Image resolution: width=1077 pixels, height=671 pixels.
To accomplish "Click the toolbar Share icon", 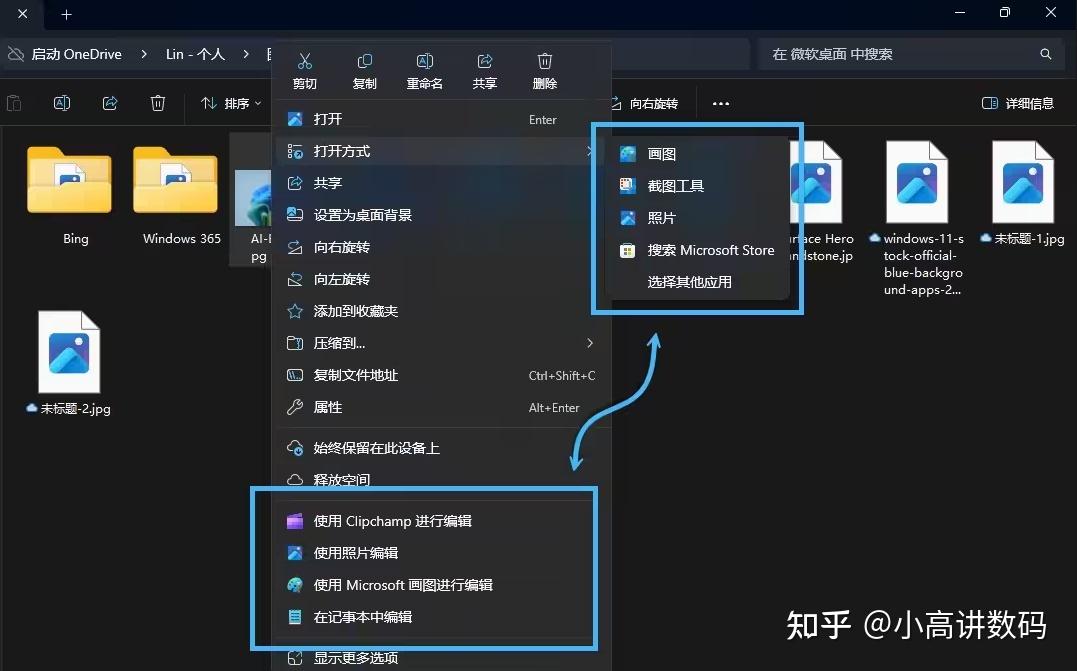I will coord(110,103).
